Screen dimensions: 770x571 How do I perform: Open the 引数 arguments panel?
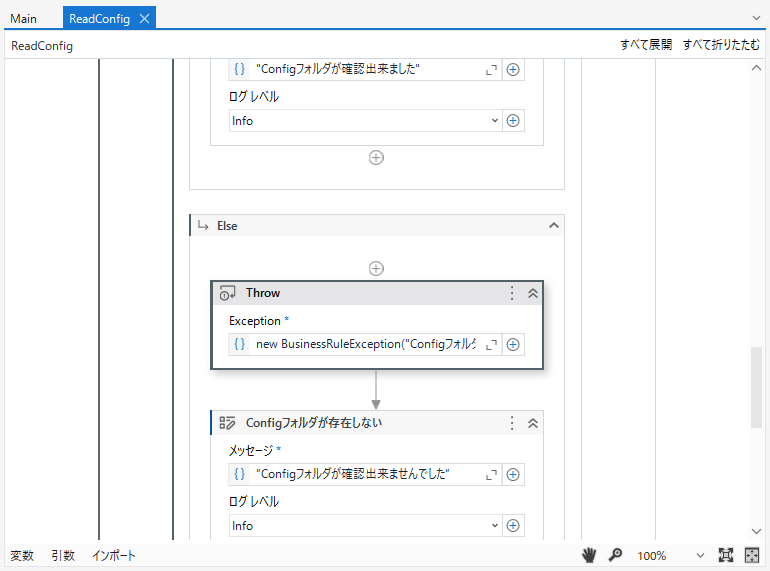click(x=63, y=556)
